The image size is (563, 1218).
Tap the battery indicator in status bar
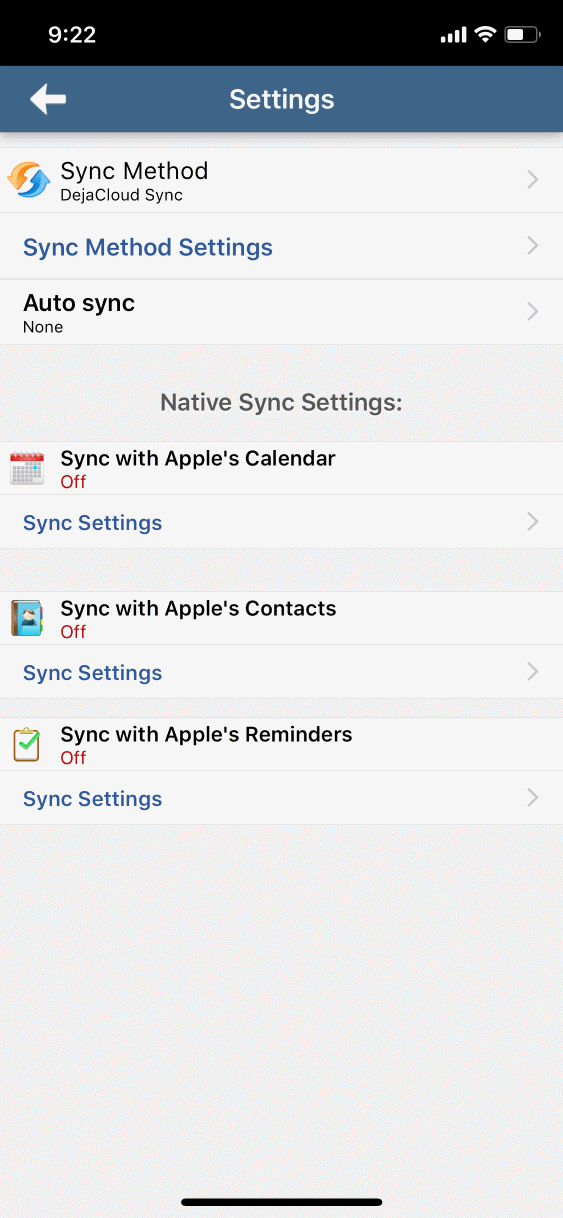point(523,35)
